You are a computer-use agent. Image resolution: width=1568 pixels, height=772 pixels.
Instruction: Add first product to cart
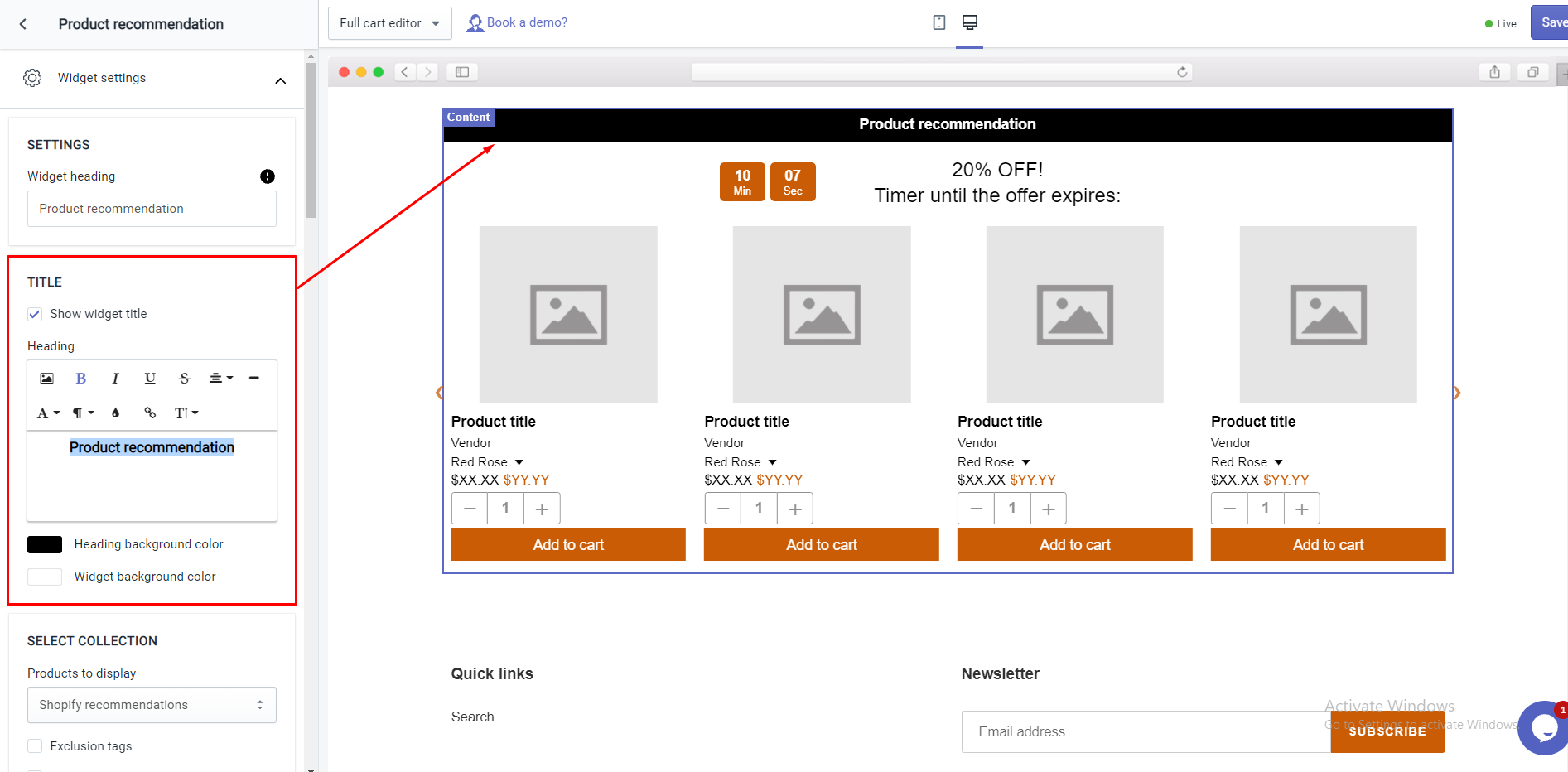pyautogui.click(x=568, y=545)
